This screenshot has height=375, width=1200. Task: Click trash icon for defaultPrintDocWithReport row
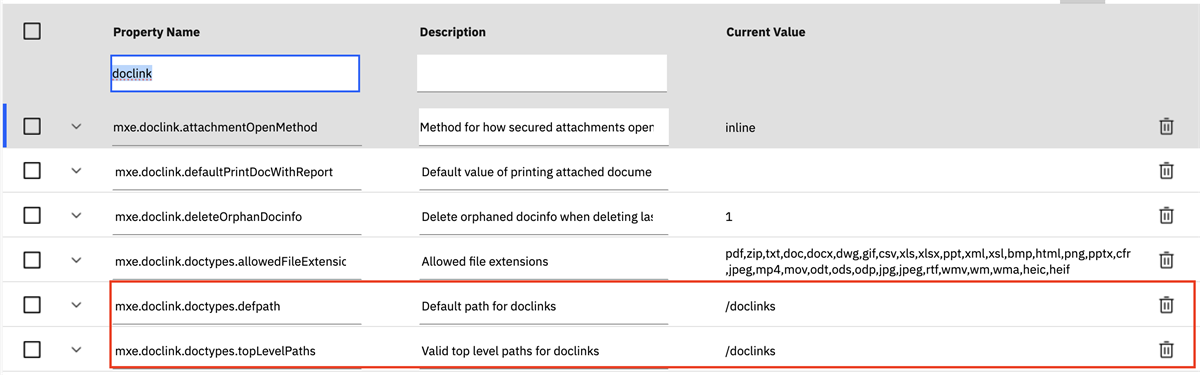point(1165,171)
